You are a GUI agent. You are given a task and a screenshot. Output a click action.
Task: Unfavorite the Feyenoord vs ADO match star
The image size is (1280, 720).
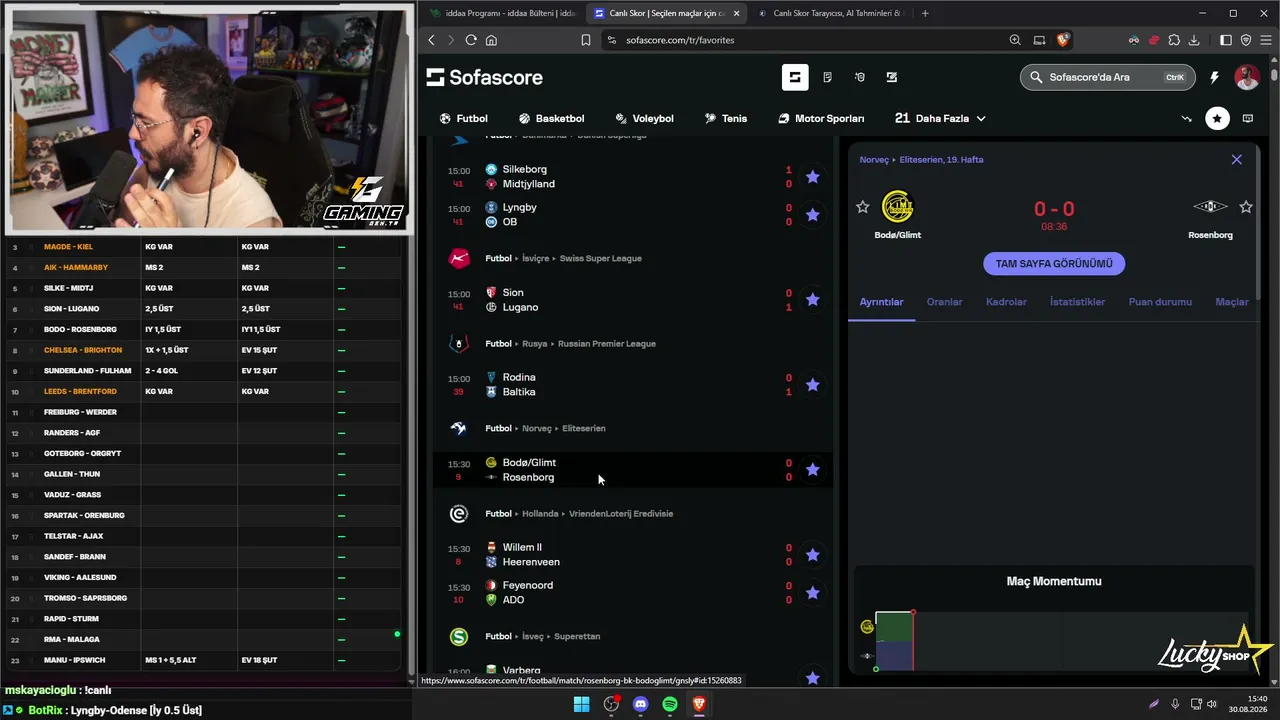click(812, 593)
